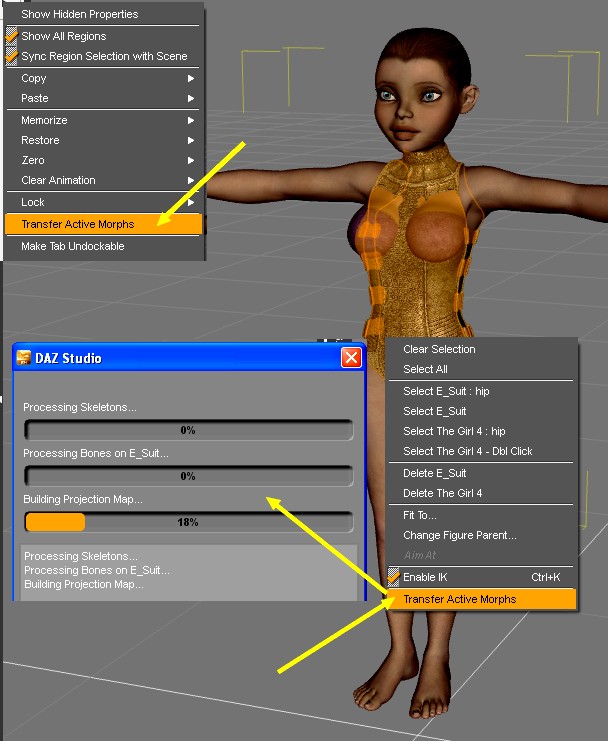608x741 pixels.
Task: Expand the Zero submenu
Action: point(104,160)
